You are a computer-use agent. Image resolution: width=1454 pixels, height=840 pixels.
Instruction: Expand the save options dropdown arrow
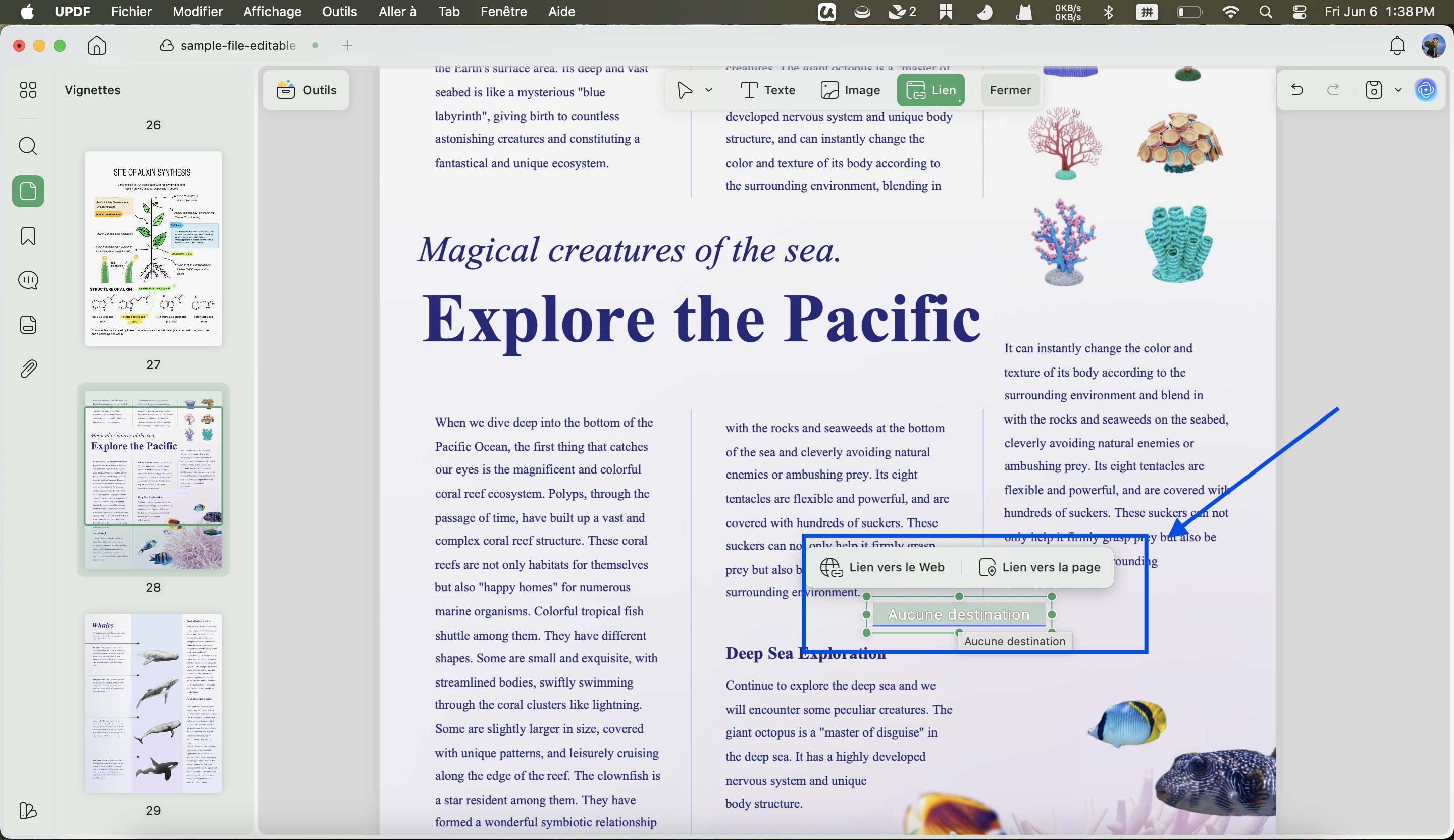coord(1398,90)
